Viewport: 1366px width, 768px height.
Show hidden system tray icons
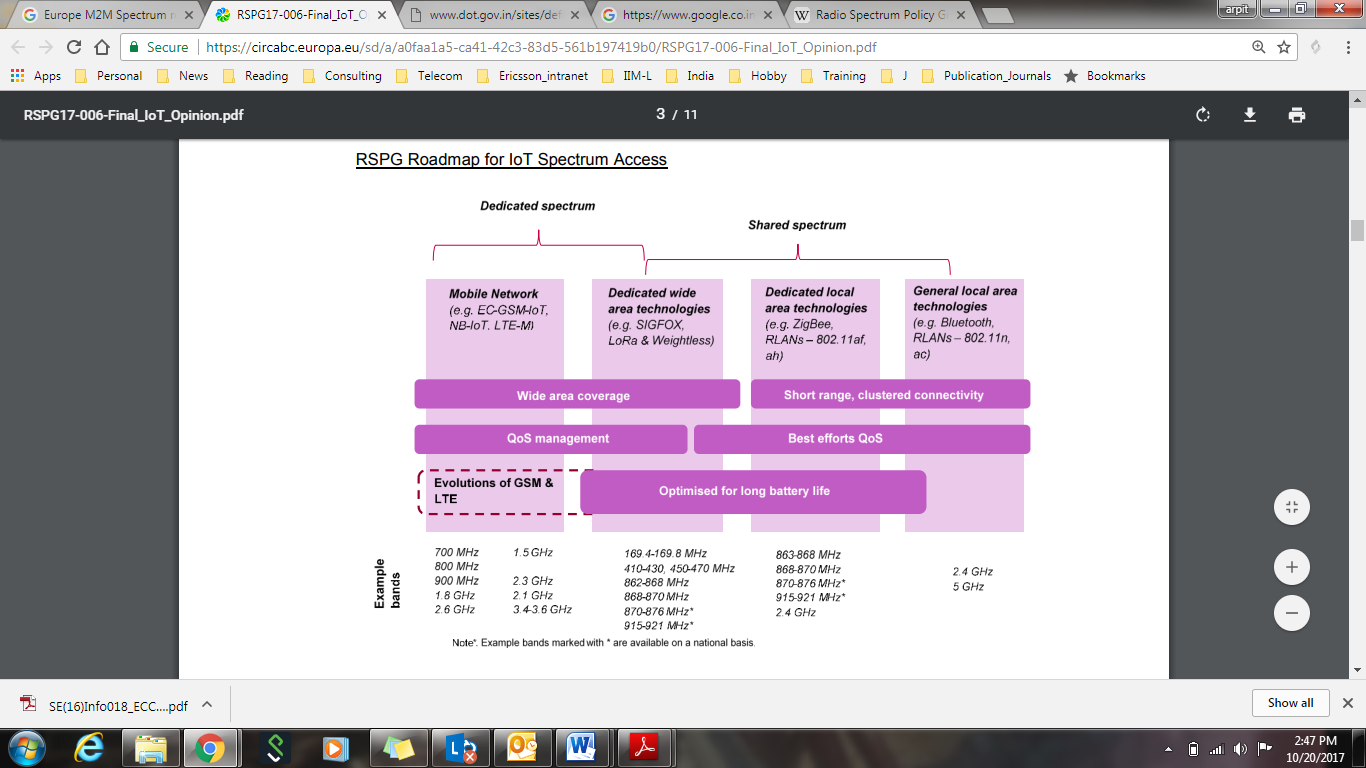[x=1168, y=748]
